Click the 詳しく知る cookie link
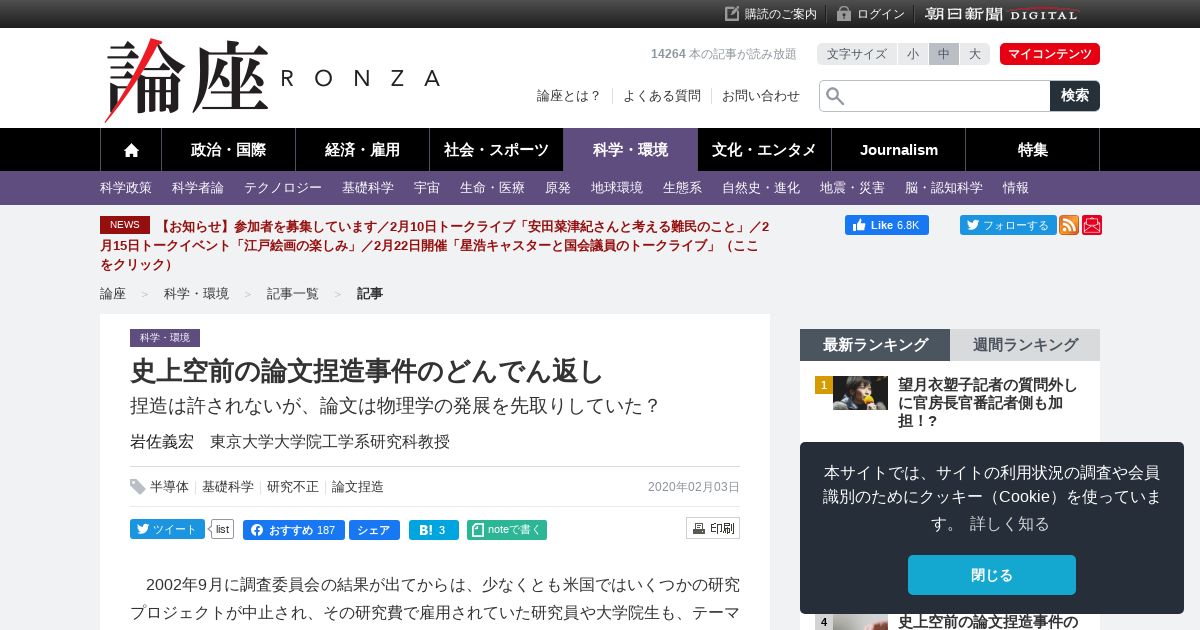Viewport: 1200px width, 630px height. click(1010, 524)
